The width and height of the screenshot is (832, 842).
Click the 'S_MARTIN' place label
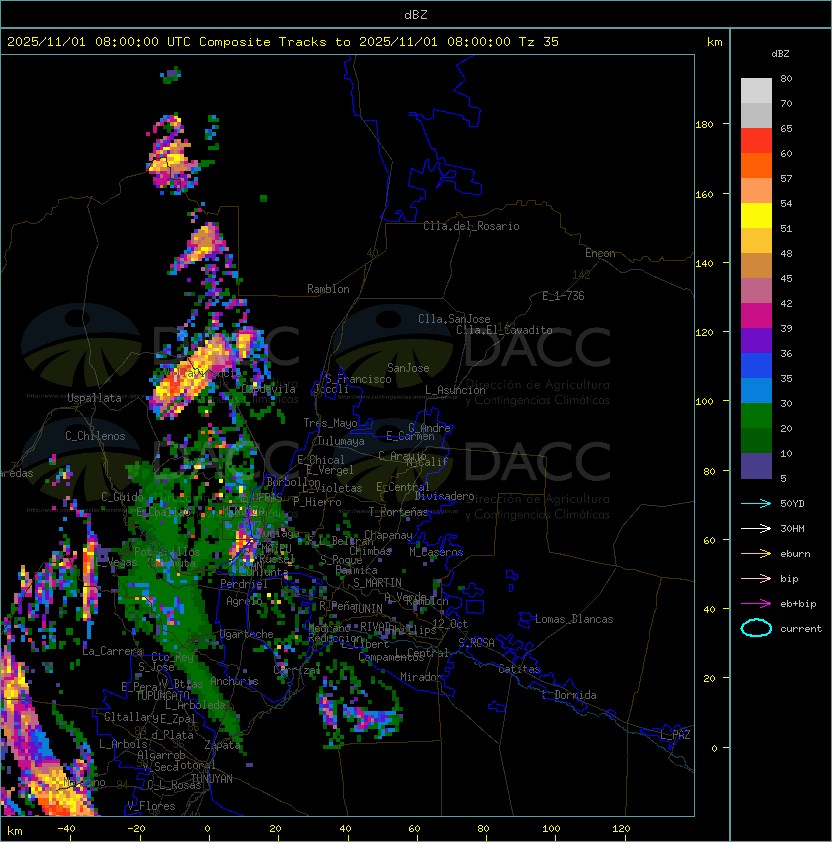pyautogui.click(x=377, y=583)
